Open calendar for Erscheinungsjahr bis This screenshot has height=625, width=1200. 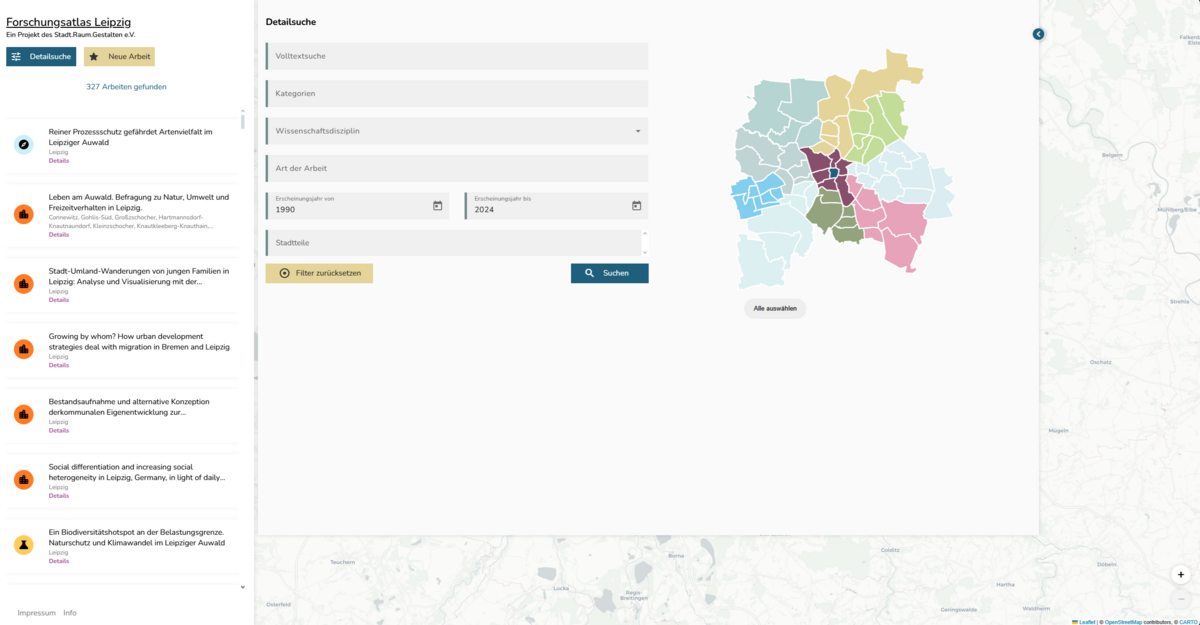click(x=636, y=206)
